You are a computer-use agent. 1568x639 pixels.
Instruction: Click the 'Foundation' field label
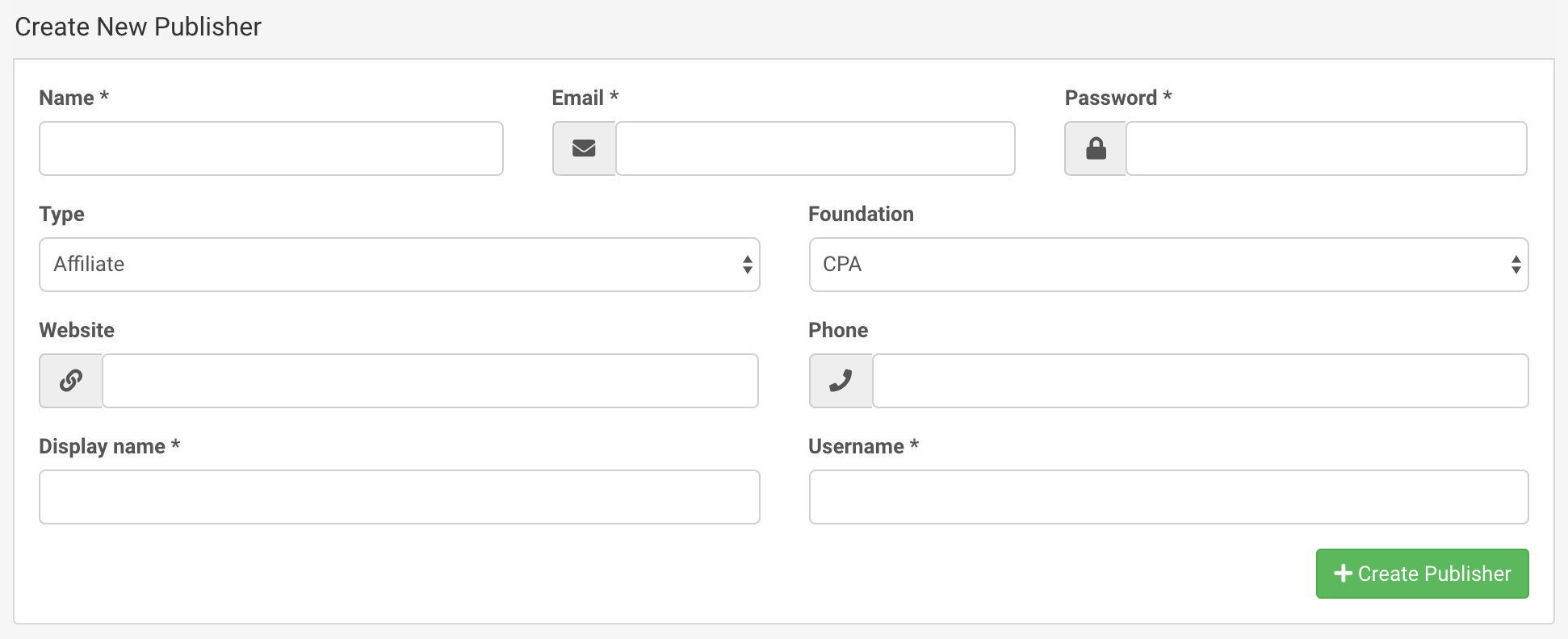(861, 214)
